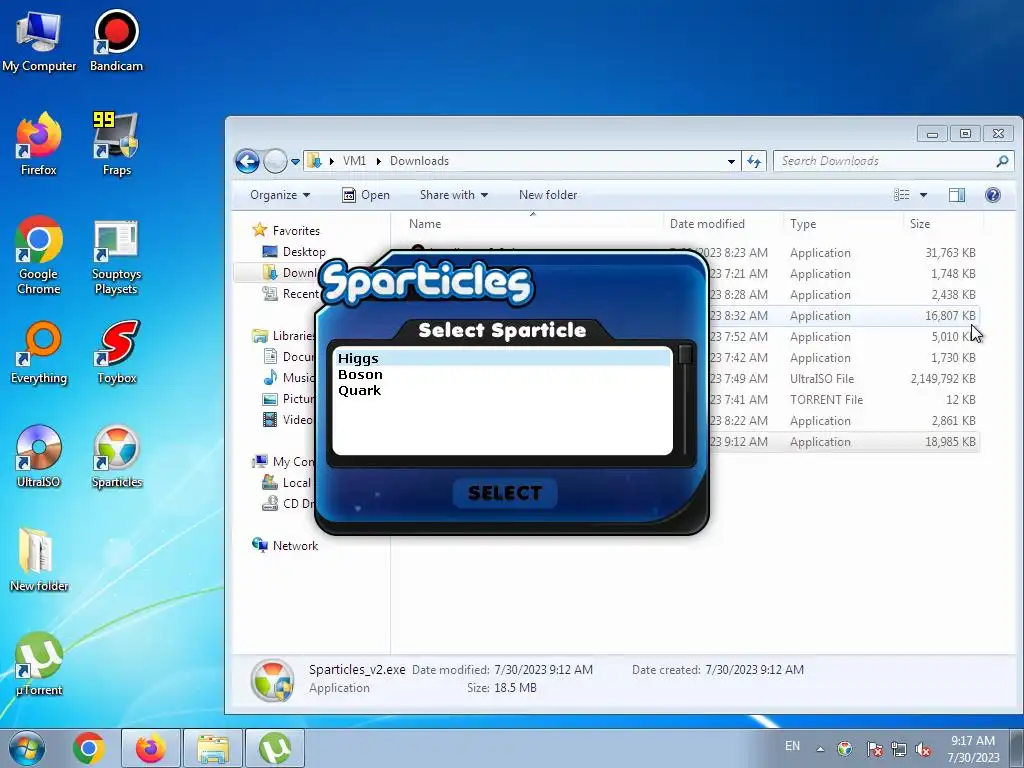Switch to Windows Explorer taskbar button
This screenshot has height=768, width=1024.
212,748
